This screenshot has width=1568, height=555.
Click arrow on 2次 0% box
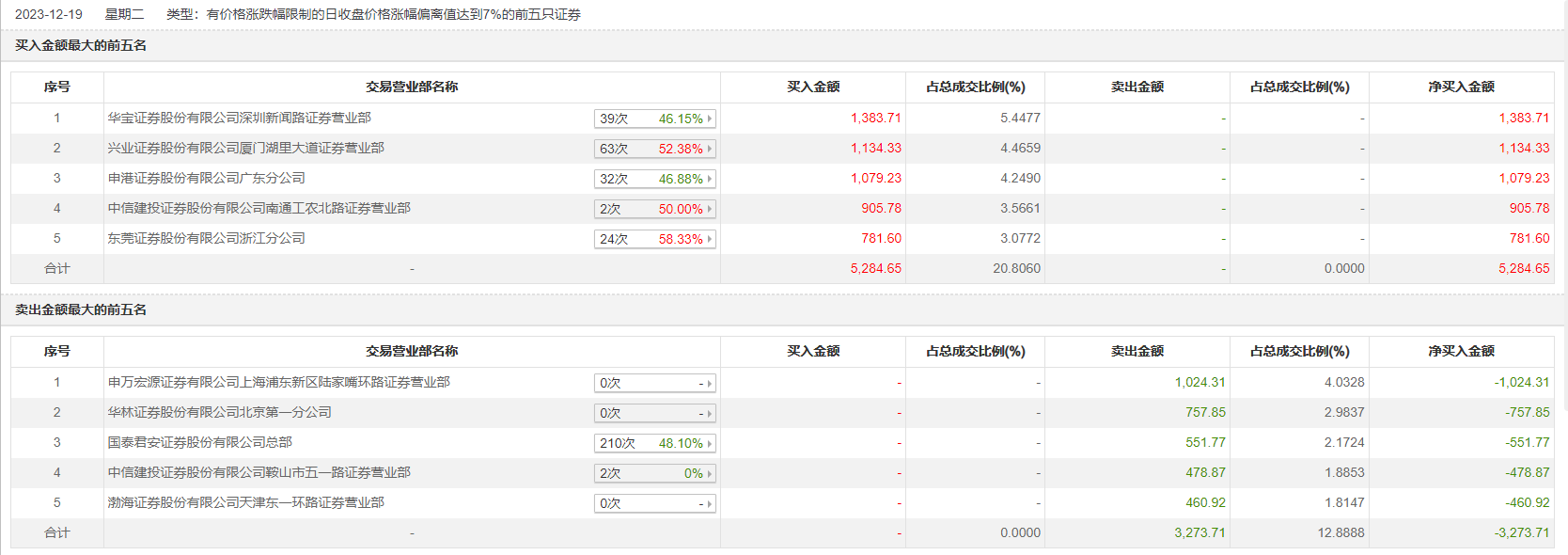(x=710, y=473)
